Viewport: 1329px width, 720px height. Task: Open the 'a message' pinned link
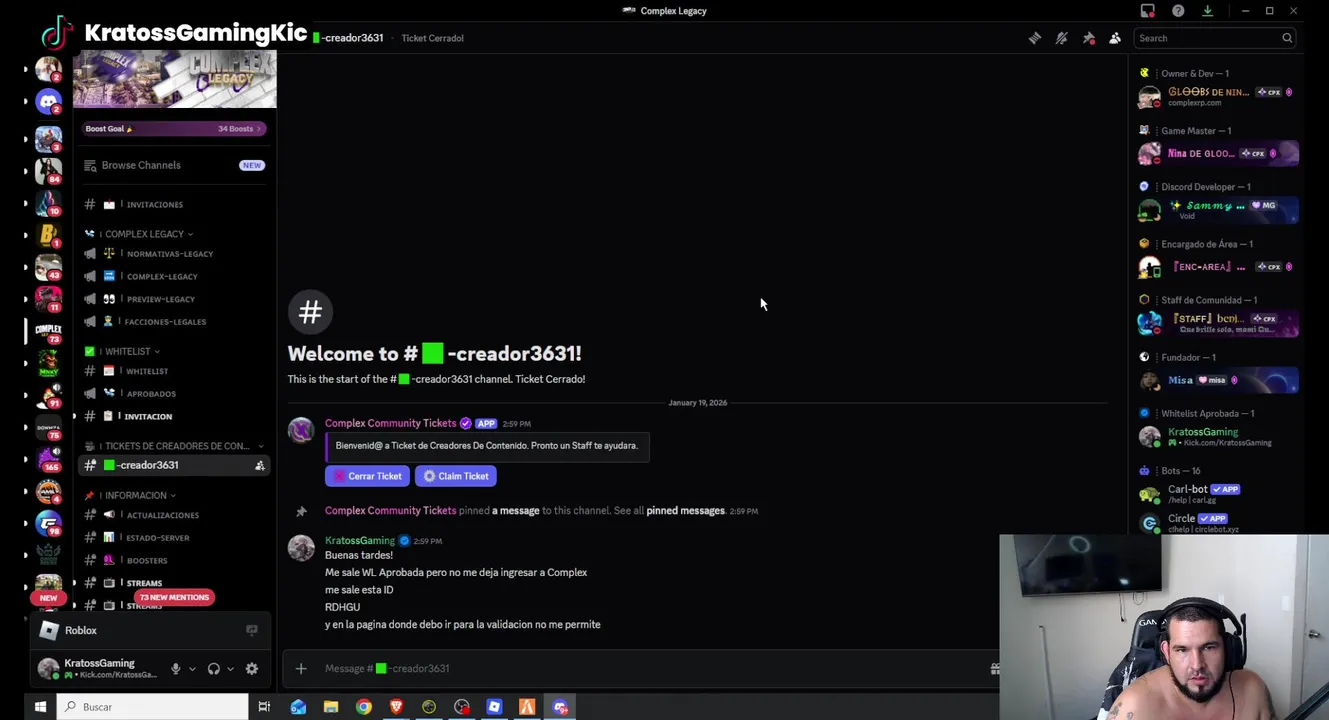tap(515, 511)
